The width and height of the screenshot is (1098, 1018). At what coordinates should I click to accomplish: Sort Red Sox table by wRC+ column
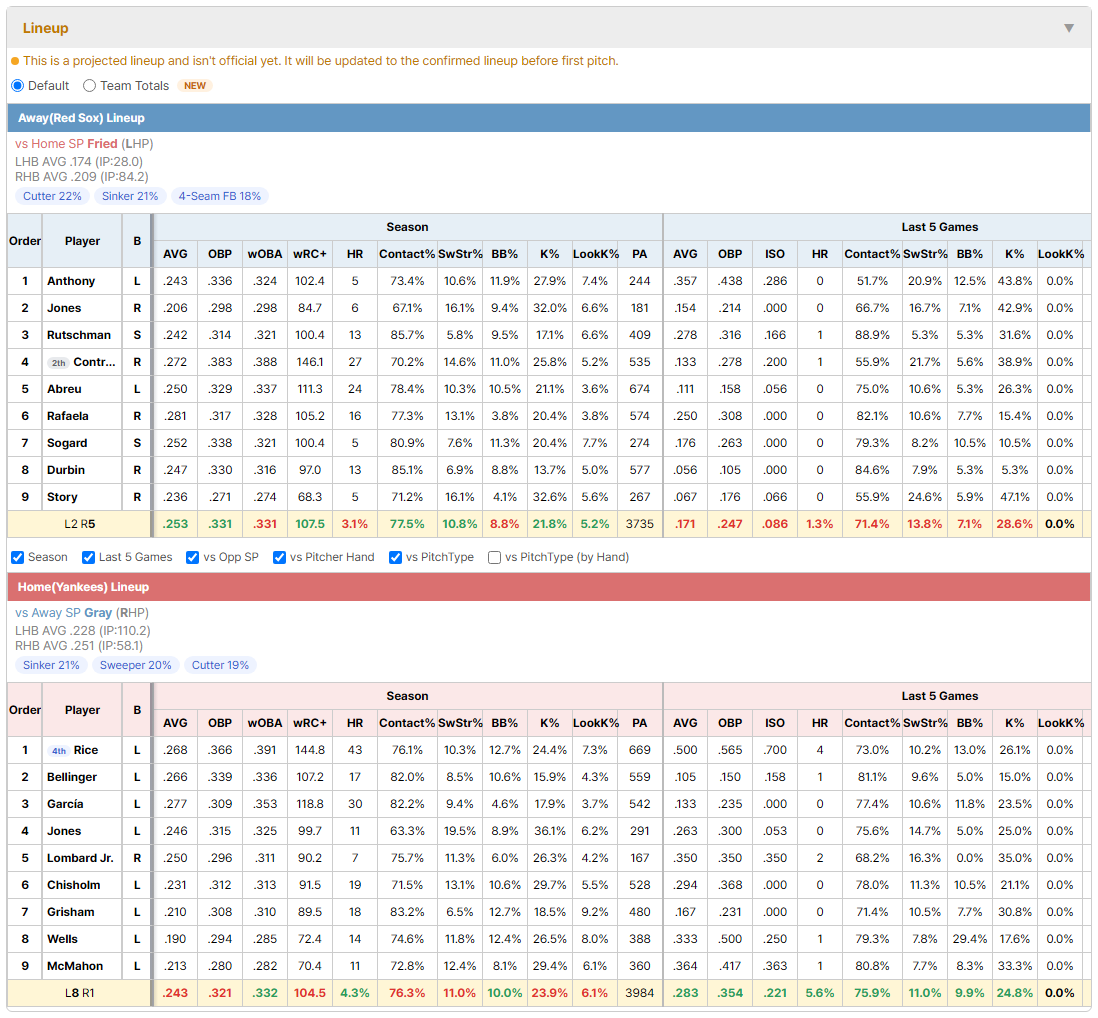(x=310, y=254)
